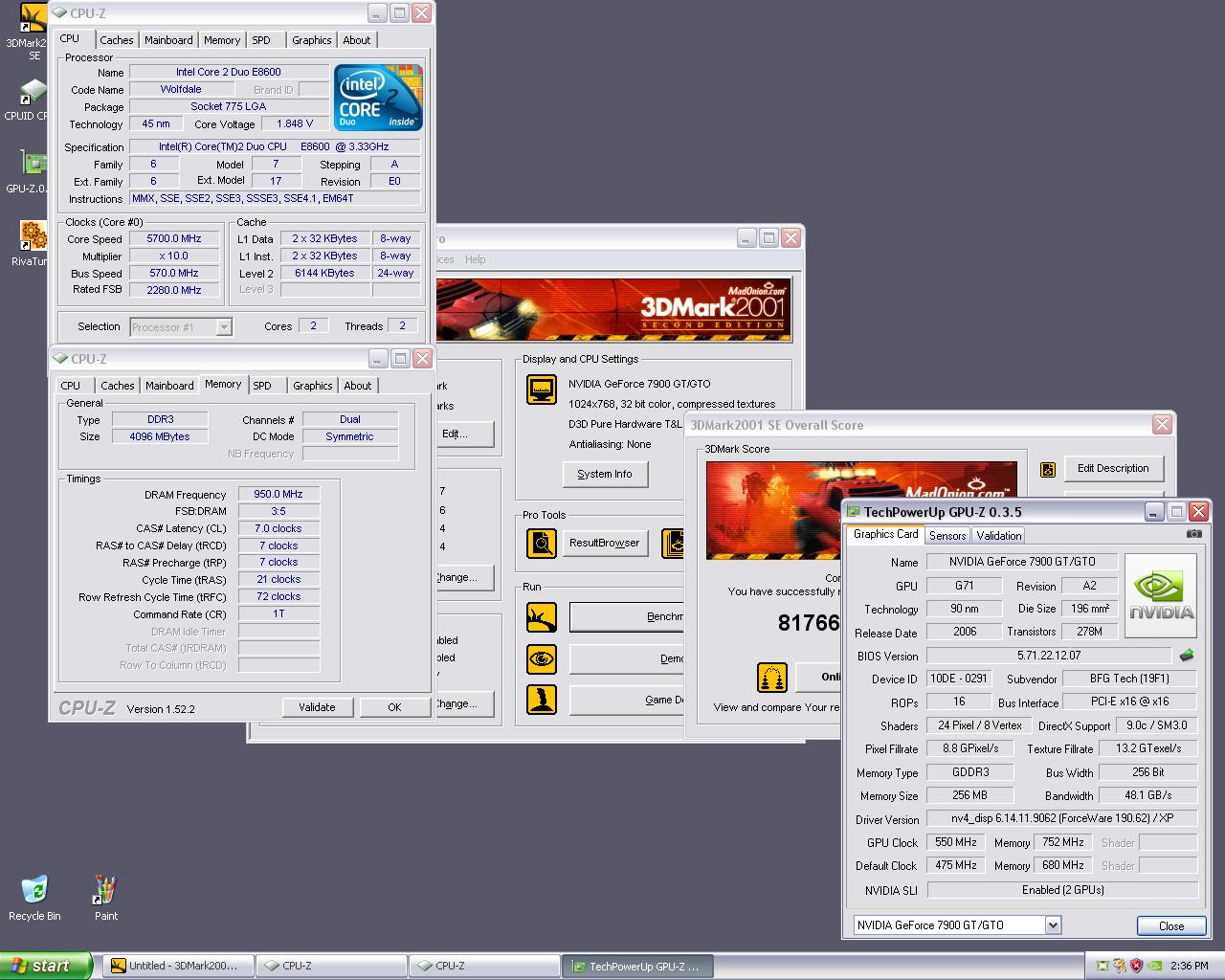Click the BIOS Version field 5.71.22.12.07
The height and width of the screenshot is (980, 1225).
click(x=1049, y=656)
